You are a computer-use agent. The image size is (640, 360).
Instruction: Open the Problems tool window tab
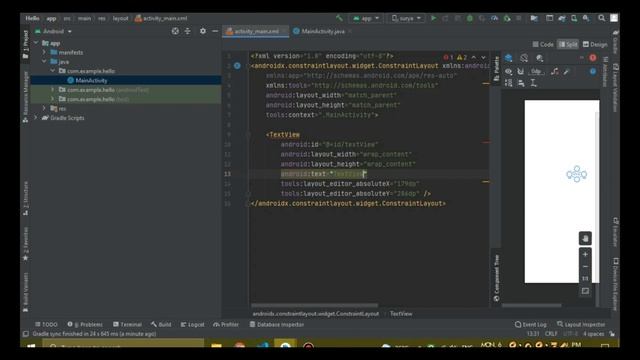point(85,324)
